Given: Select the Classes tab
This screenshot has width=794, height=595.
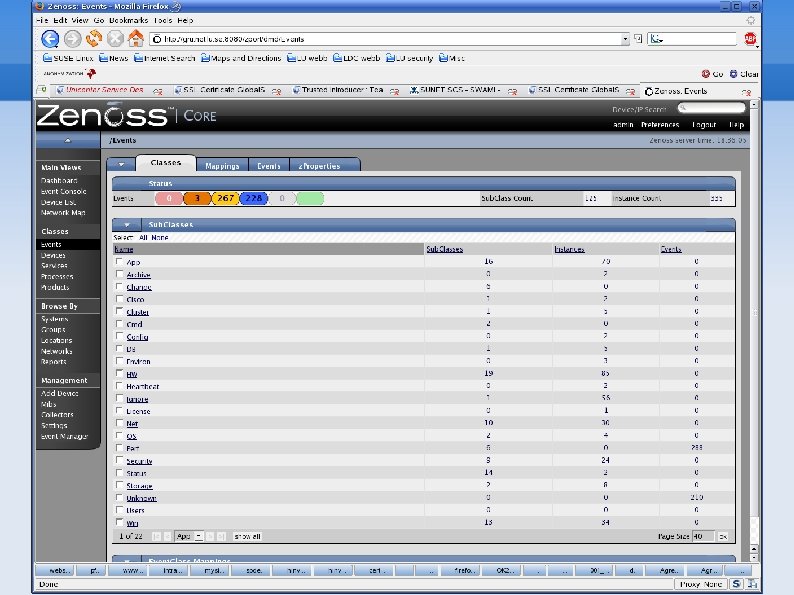Looking at the screenshot, I should tap(166, 163).
